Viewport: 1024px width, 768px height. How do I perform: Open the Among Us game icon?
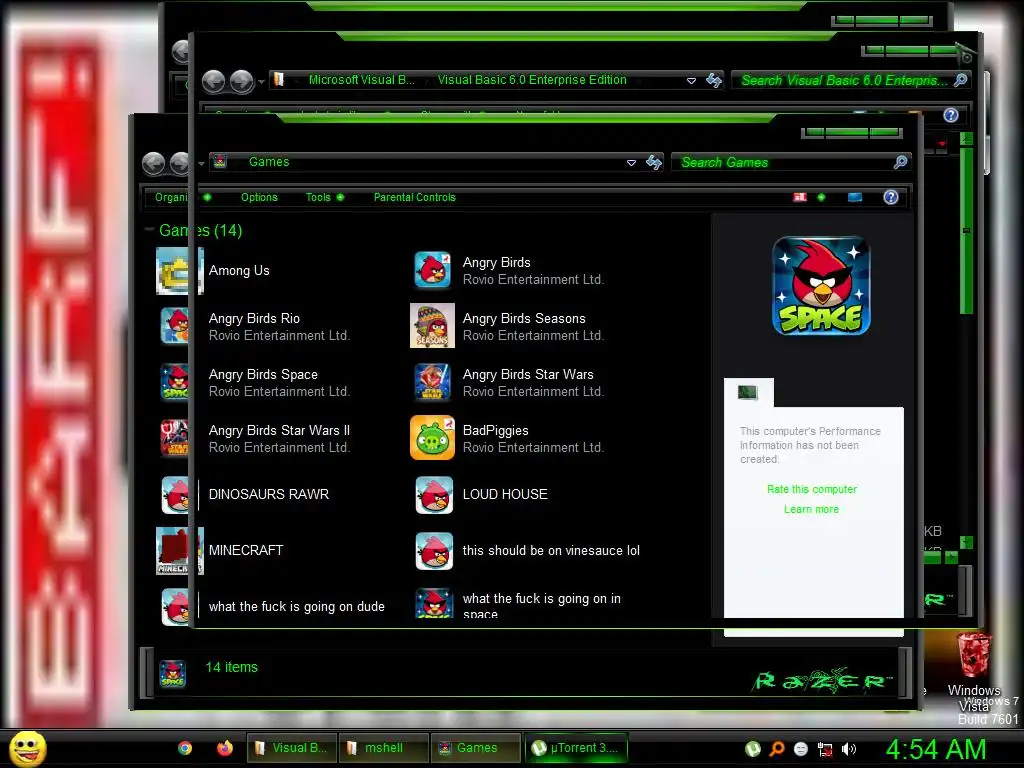tap(180, 270)
